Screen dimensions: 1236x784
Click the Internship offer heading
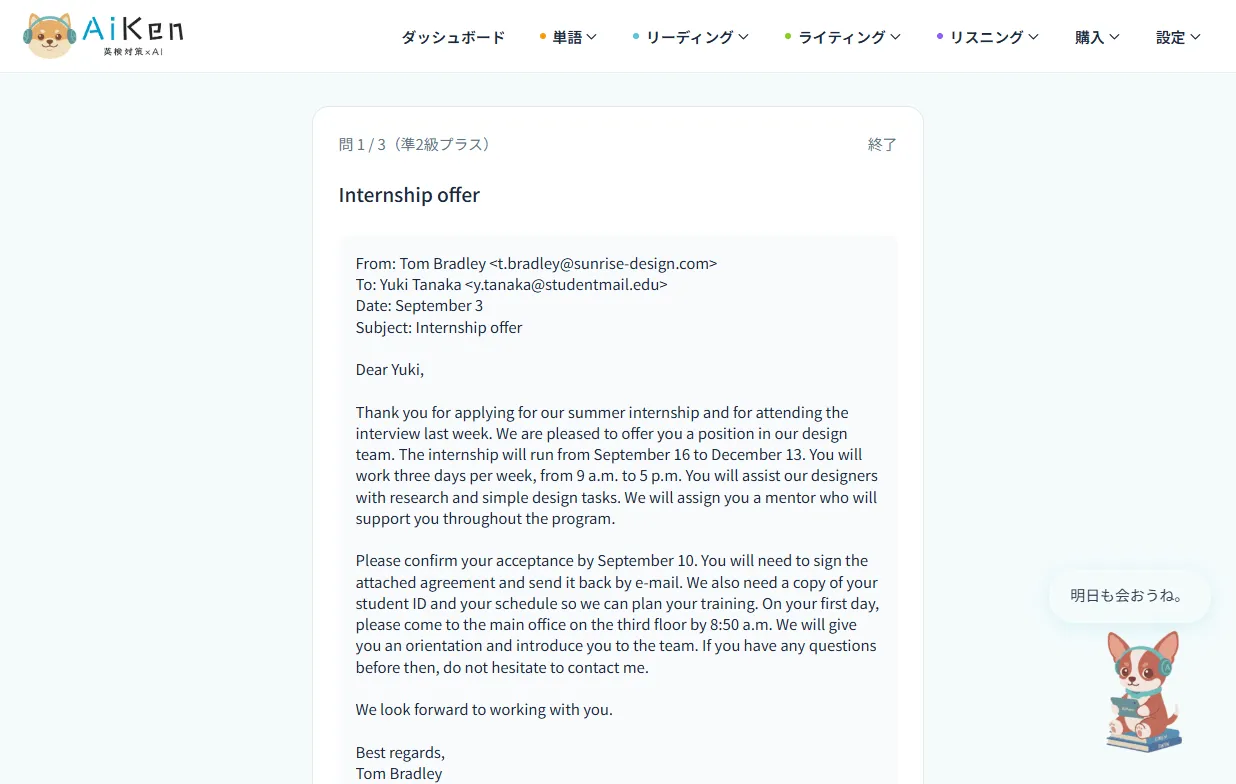coord(409,195)
